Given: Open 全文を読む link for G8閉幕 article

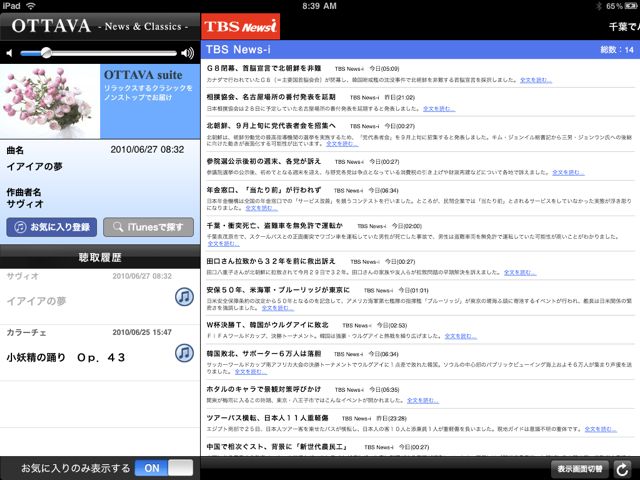Looking at the screenshot, I should tap(536, 80).
